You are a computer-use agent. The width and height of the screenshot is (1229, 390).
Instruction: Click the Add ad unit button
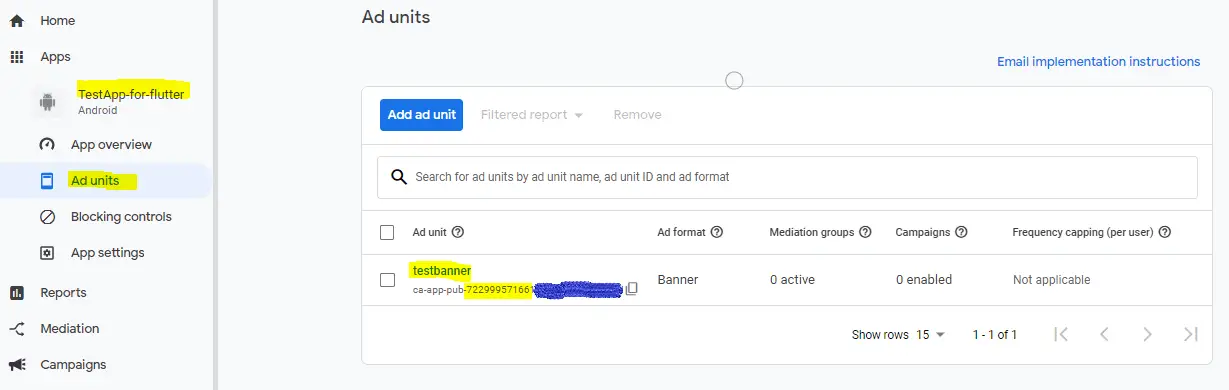(x=421, y=115)
